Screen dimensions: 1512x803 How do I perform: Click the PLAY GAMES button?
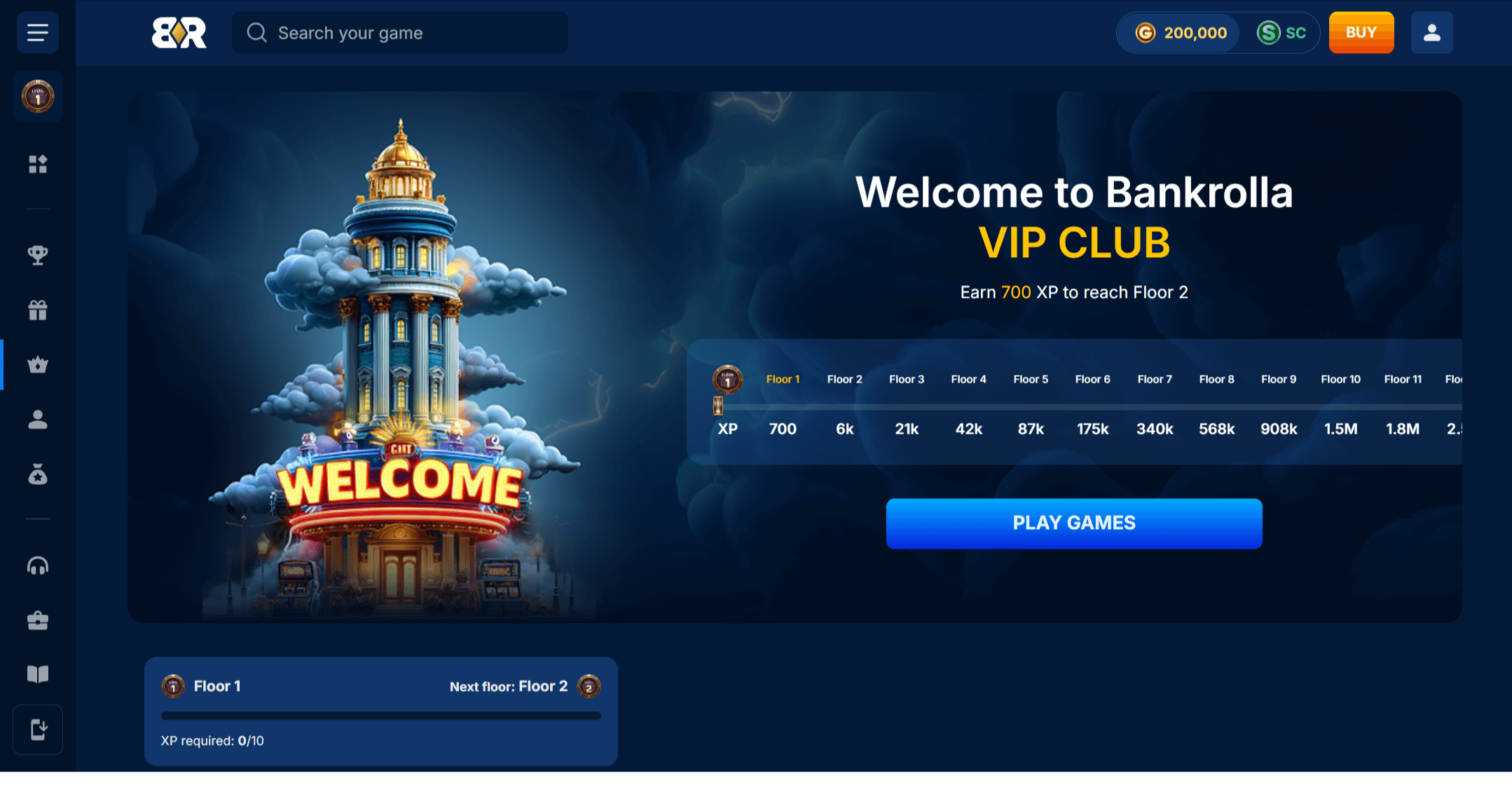tap(1074, 523)
